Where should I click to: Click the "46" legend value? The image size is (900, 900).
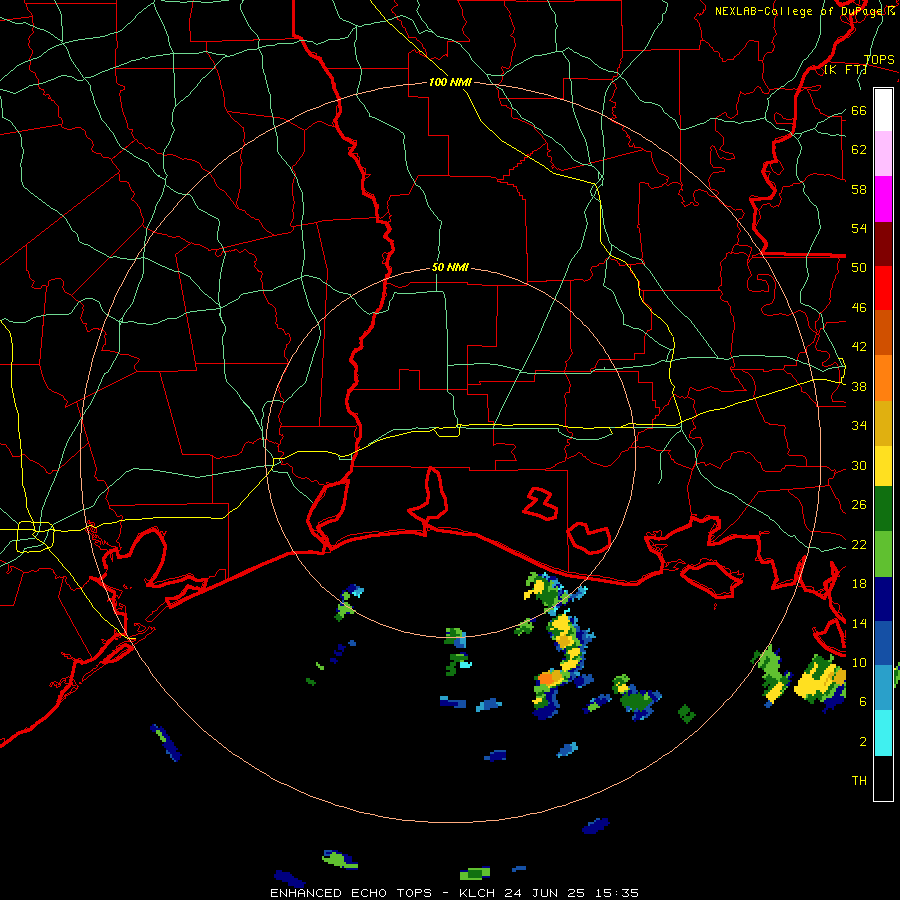(x=859, y=307)
